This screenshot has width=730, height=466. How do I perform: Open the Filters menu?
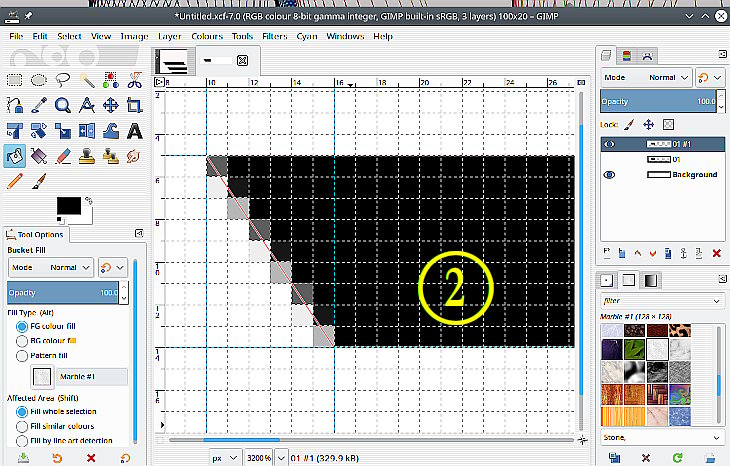275,36
